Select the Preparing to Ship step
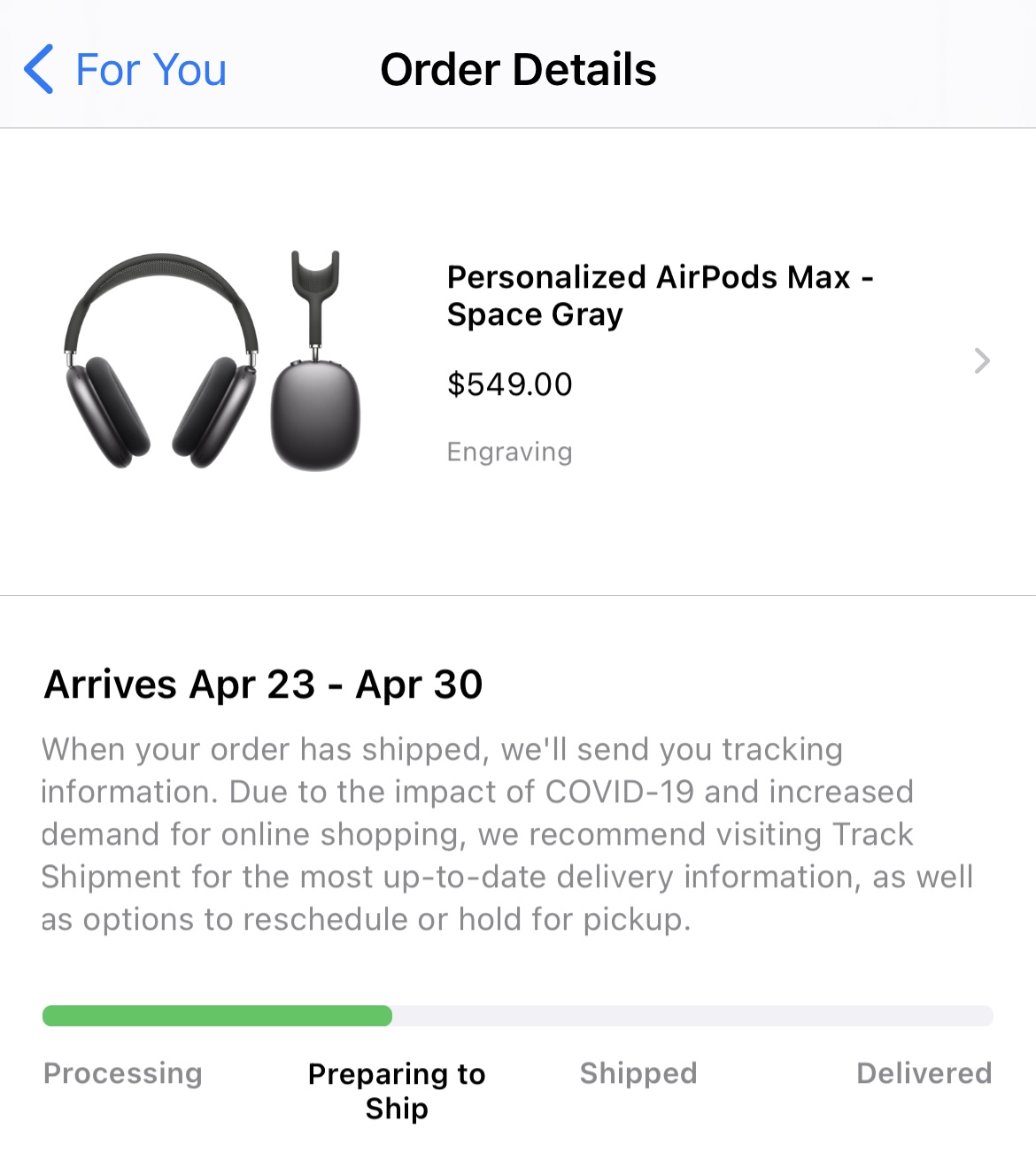 tap(397, 1091)
